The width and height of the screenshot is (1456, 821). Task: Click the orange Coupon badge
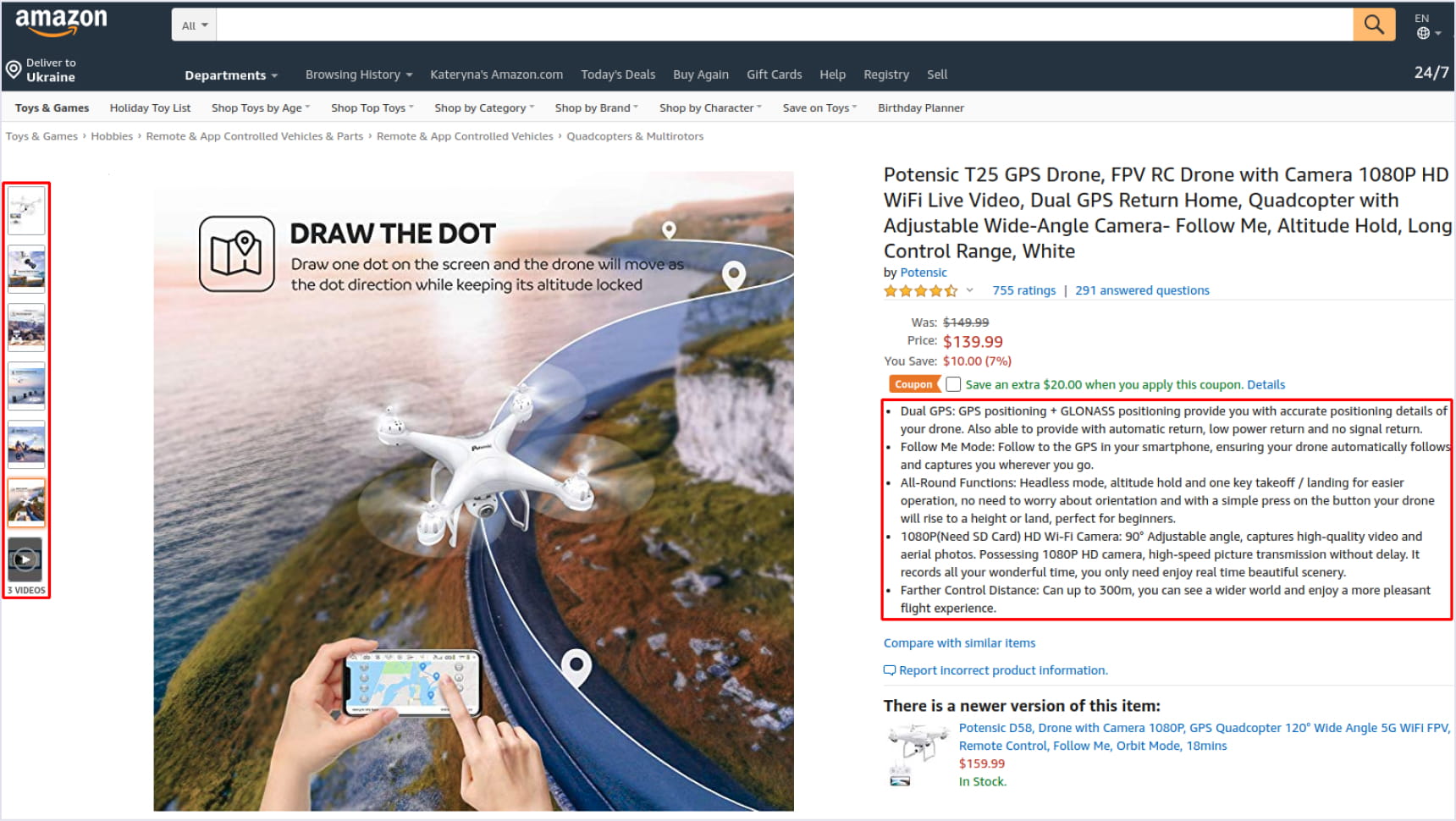pyautogui.click(x=913, y=384)
